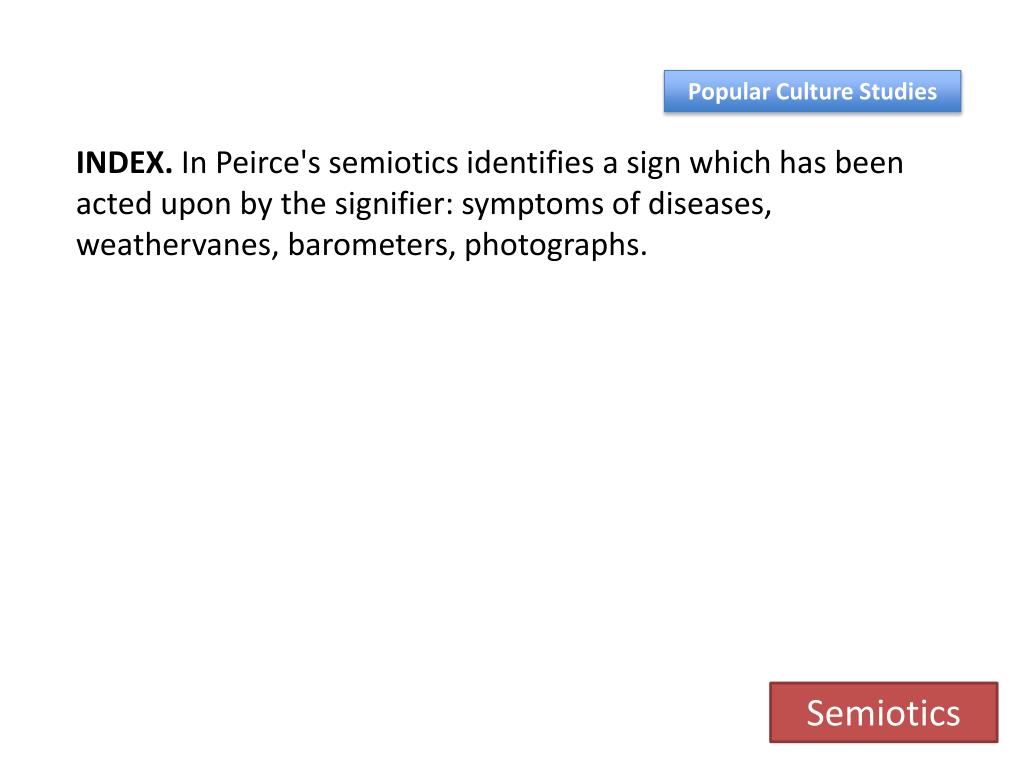Click the word barometers,

click(x=372, y=245)
